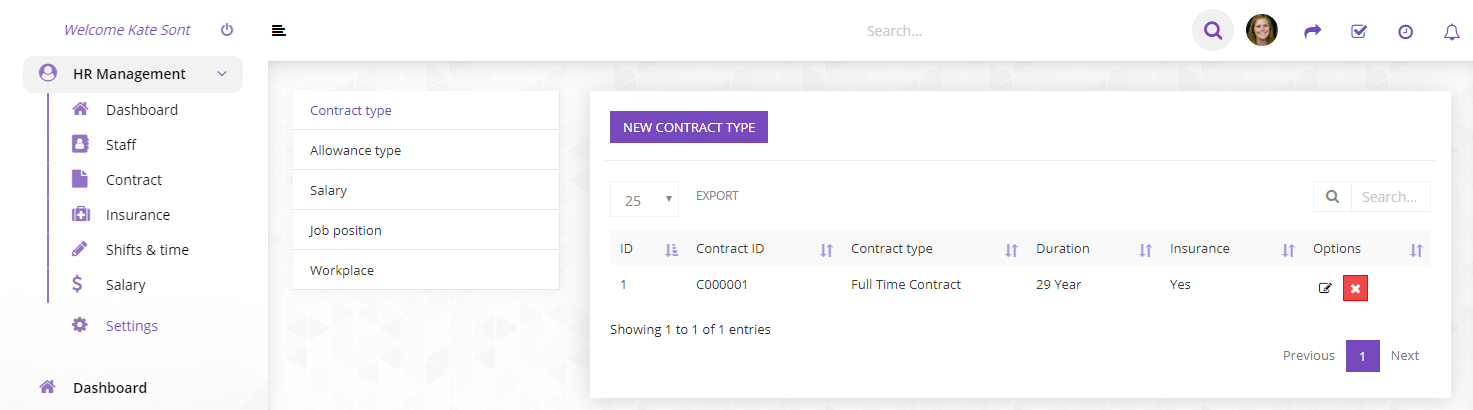Image resolution: width=1473 pixels, height=410 pixels.
Task: Click the magnifier search button in header
Action: [x=1213, y=31]
